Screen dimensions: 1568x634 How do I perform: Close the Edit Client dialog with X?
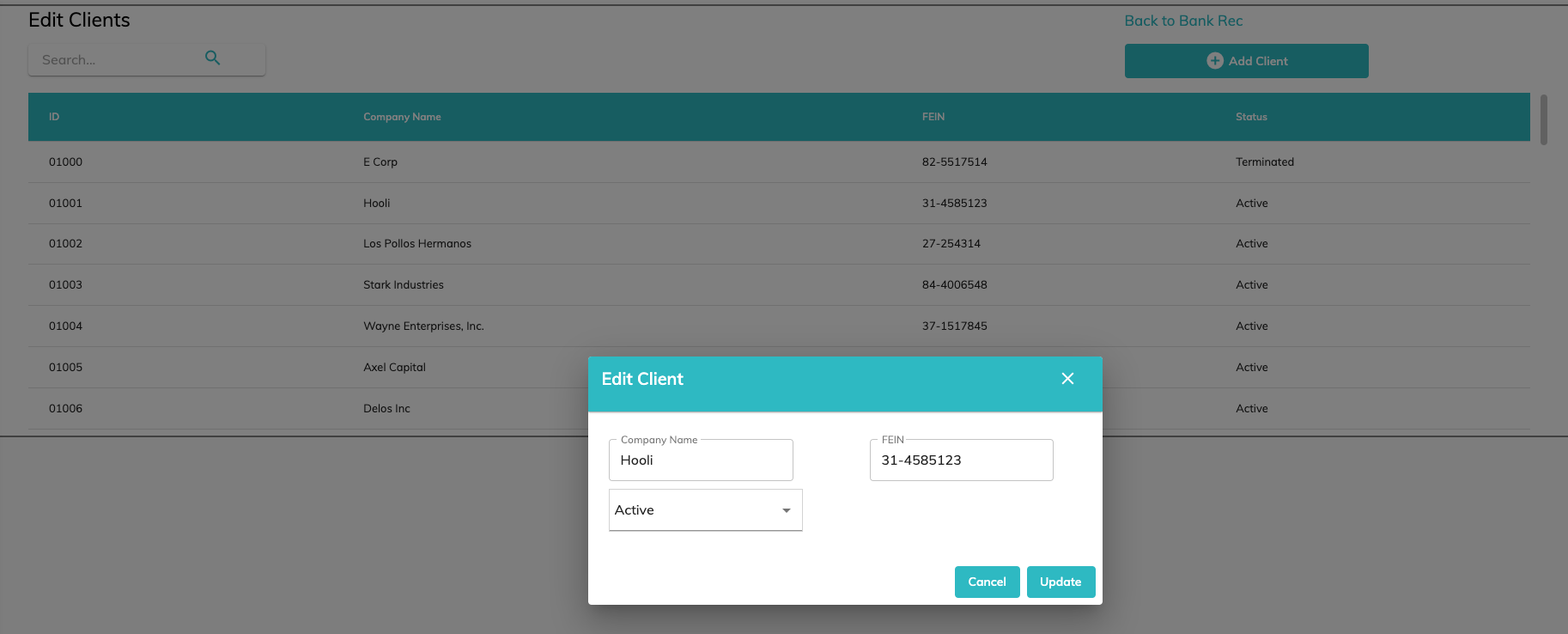pyautogui.click(x=1067, y=379)
